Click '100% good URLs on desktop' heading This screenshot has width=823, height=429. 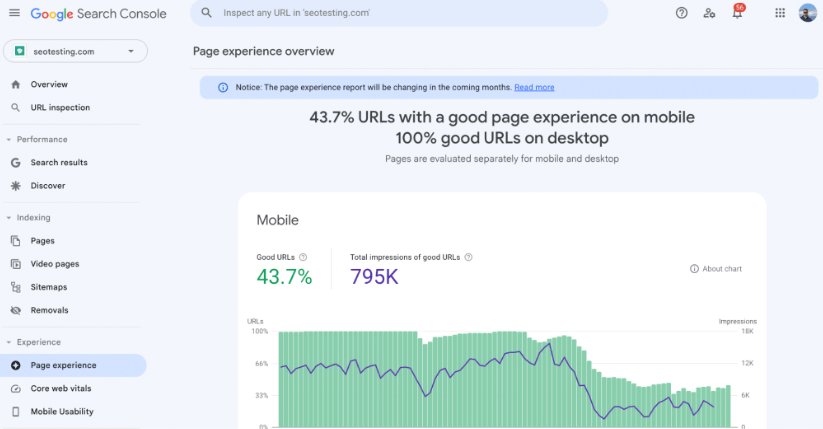(502, 138)
